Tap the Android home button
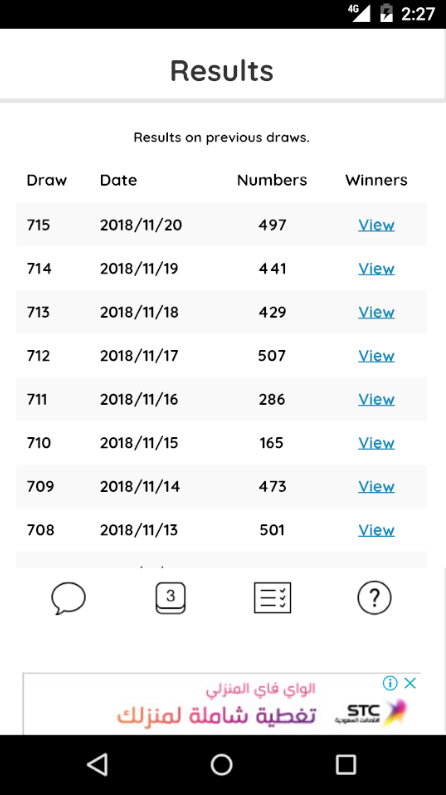This screenshot has width=446, height=795. pyautogui.click(x=221, y=764)
